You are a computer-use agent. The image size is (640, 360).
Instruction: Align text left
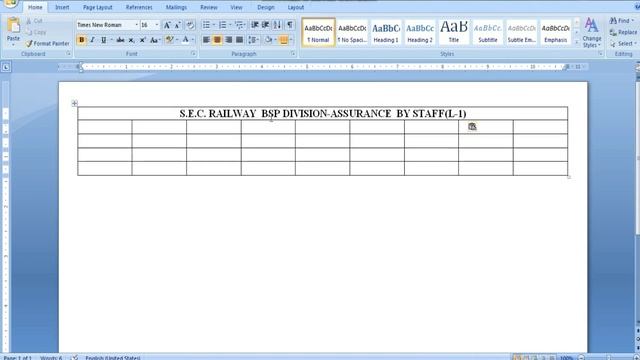point(207,40)
